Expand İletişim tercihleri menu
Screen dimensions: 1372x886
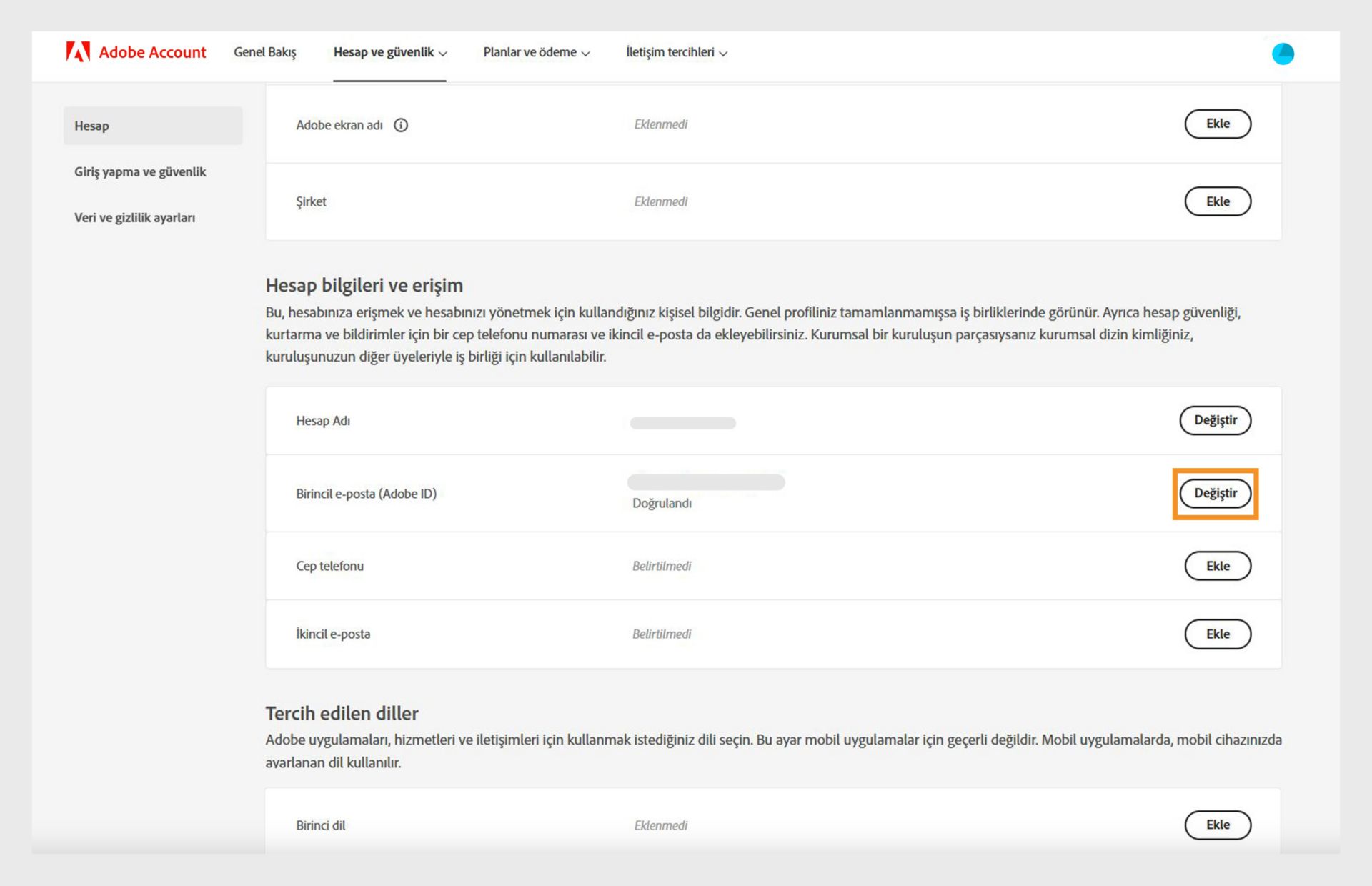click(x=676, y=52)
